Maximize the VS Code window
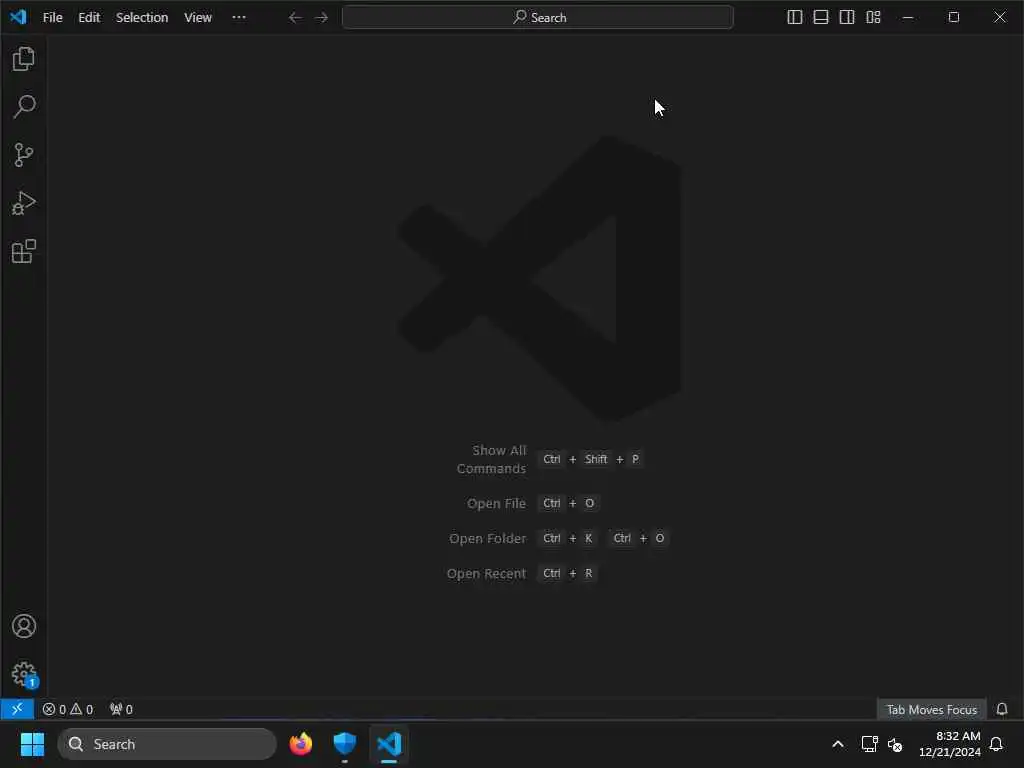 tap(954, 18)
